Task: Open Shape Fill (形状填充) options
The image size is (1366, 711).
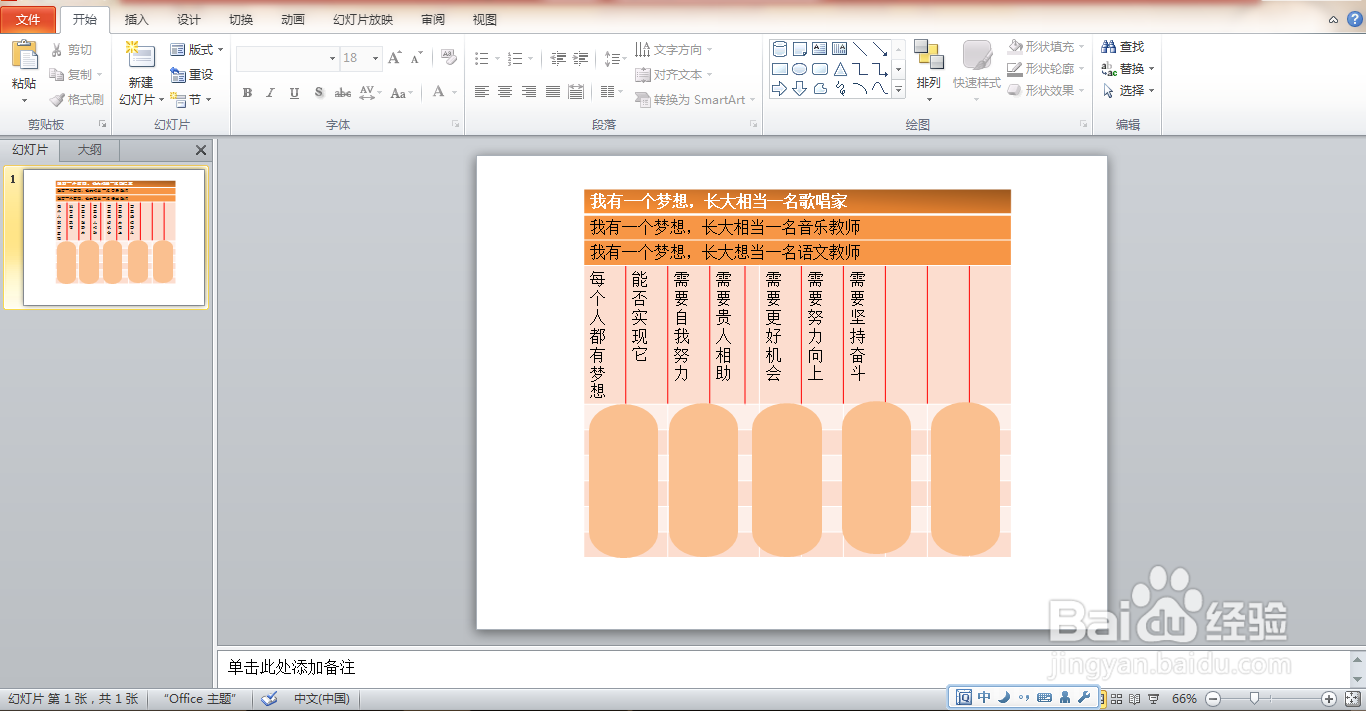Action: pyautogui.click(x=1046, y=47)
